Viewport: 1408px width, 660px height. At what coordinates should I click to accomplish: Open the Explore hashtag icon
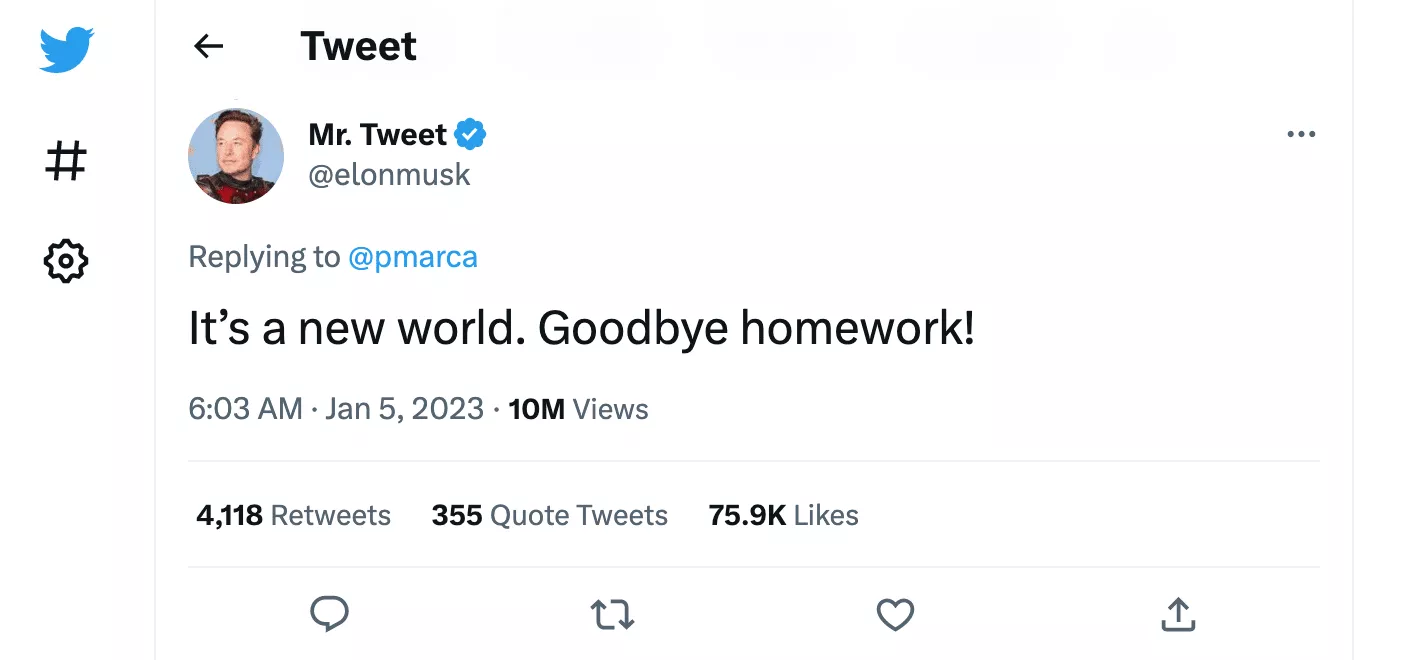click(66, 160)
